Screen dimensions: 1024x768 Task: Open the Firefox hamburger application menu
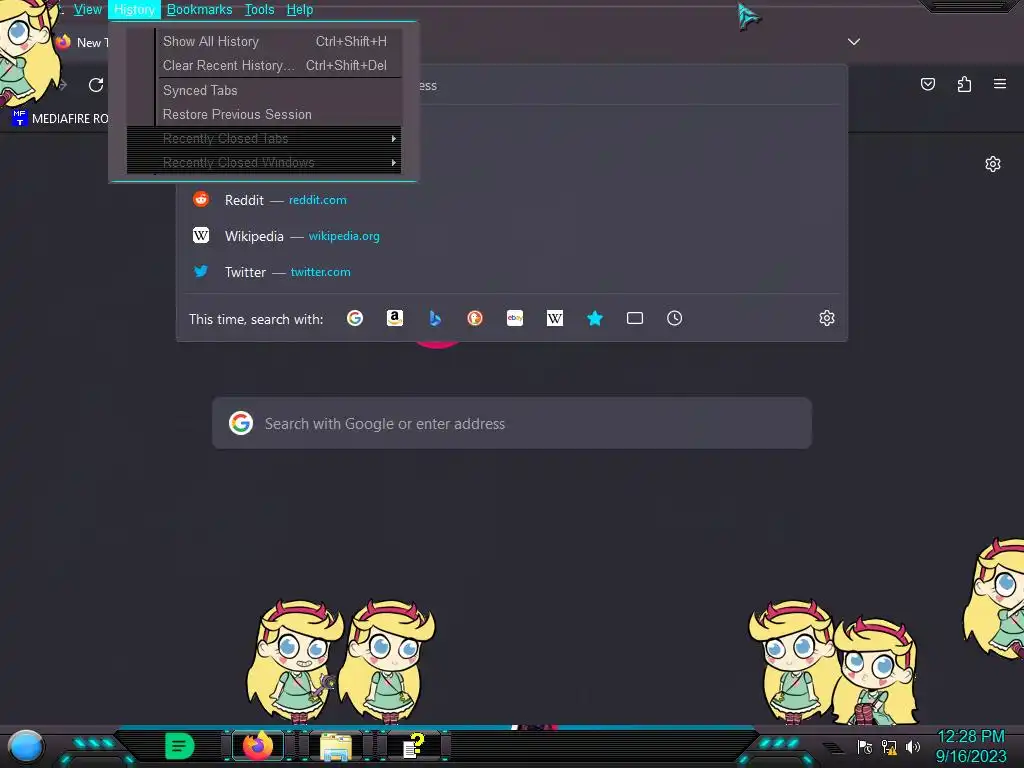[x=1000, y=84]
